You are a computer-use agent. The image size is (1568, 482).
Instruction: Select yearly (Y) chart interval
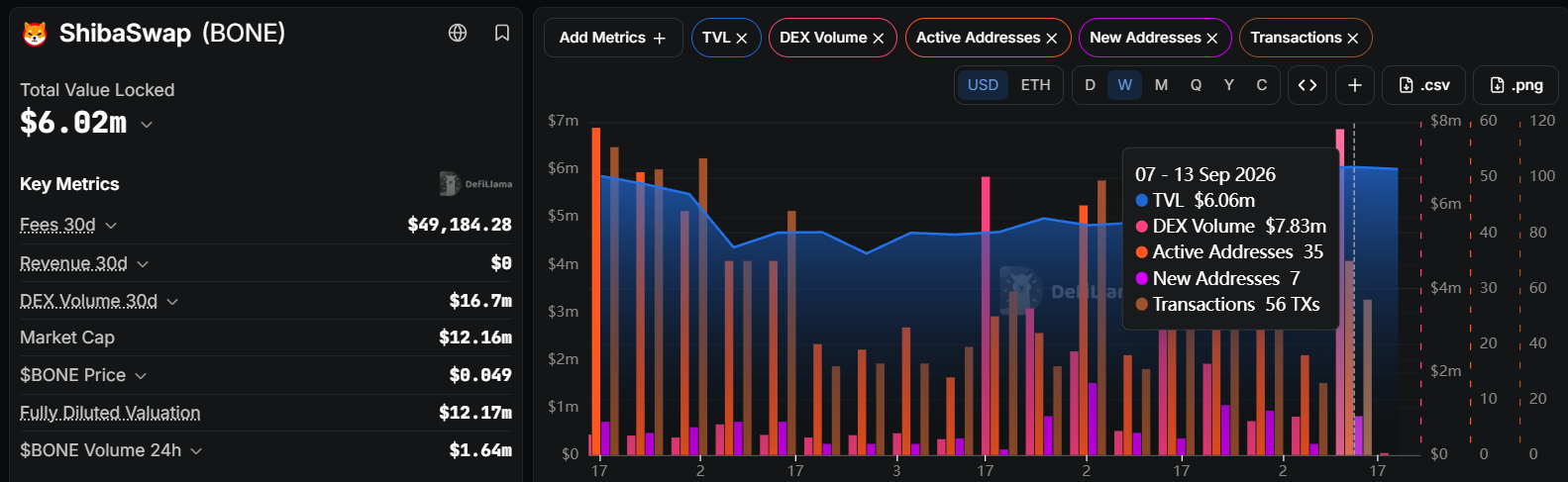click(x=1229, y=85)
